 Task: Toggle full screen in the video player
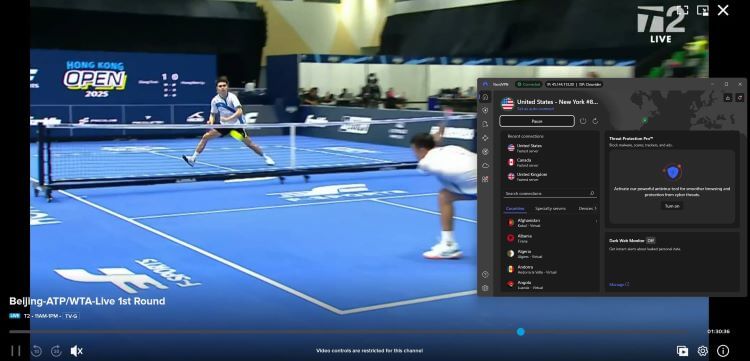click(x=683, y=10)
